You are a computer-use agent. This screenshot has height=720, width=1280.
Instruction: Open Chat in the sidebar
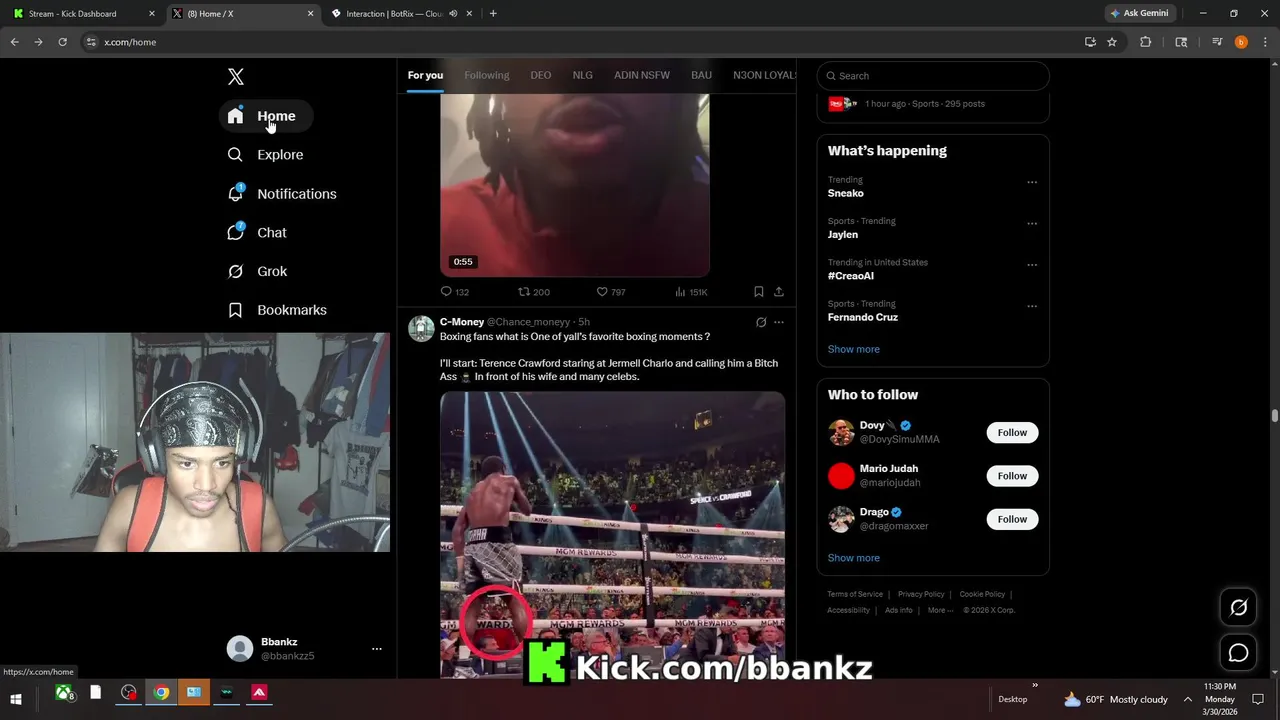pos(257,233)
